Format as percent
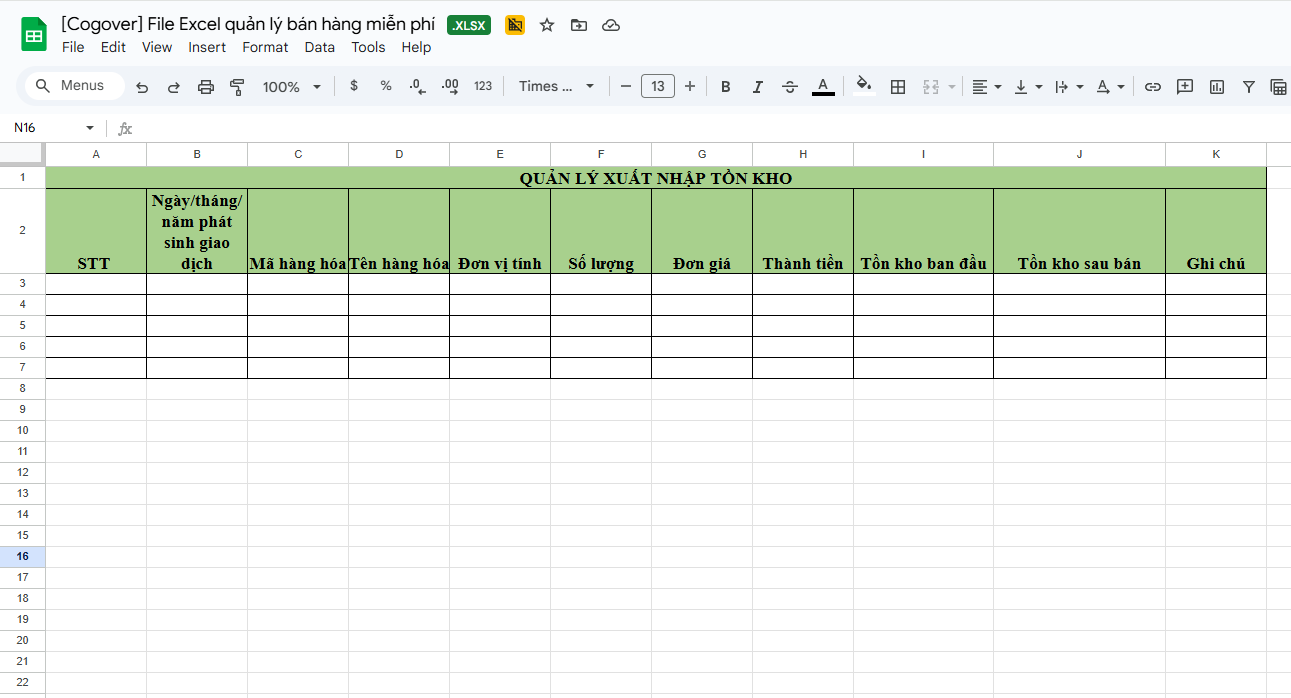 (x=386, y=86)
